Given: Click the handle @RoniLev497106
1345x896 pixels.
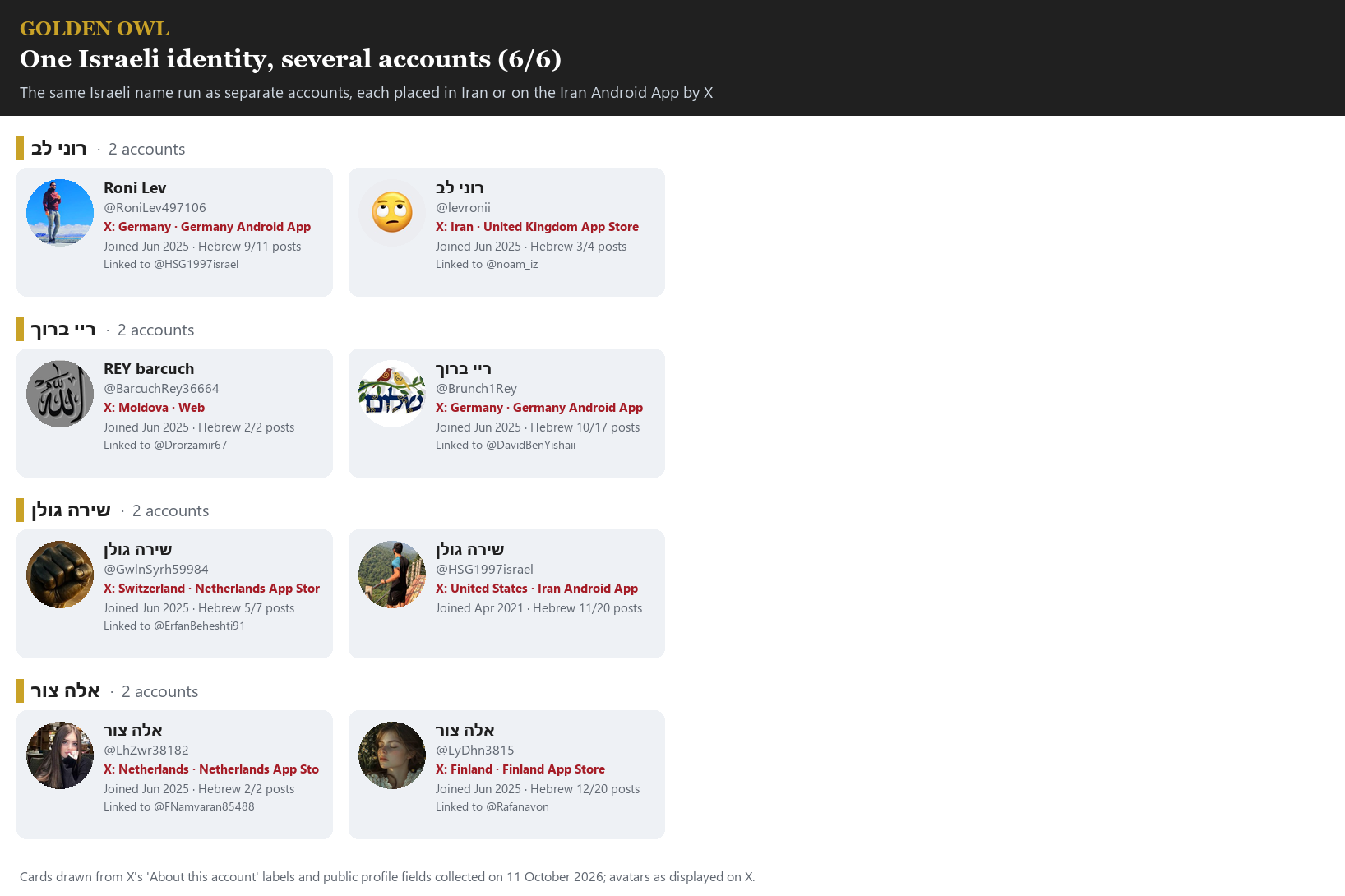Looking at the screenshot, I should [x=155, y=208].
